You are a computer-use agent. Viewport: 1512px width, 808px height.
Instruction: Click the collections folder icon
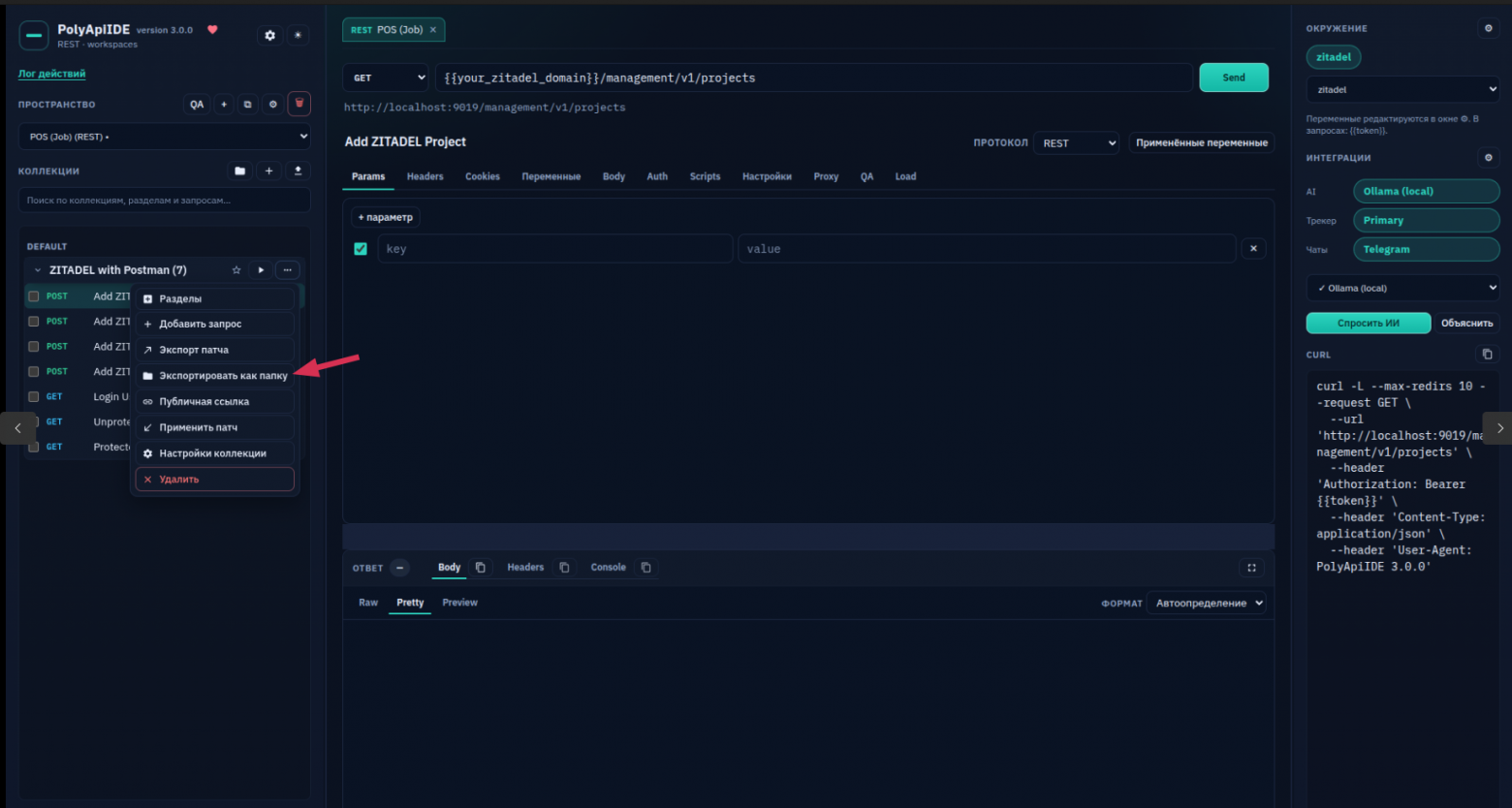(x=239, y=171)
